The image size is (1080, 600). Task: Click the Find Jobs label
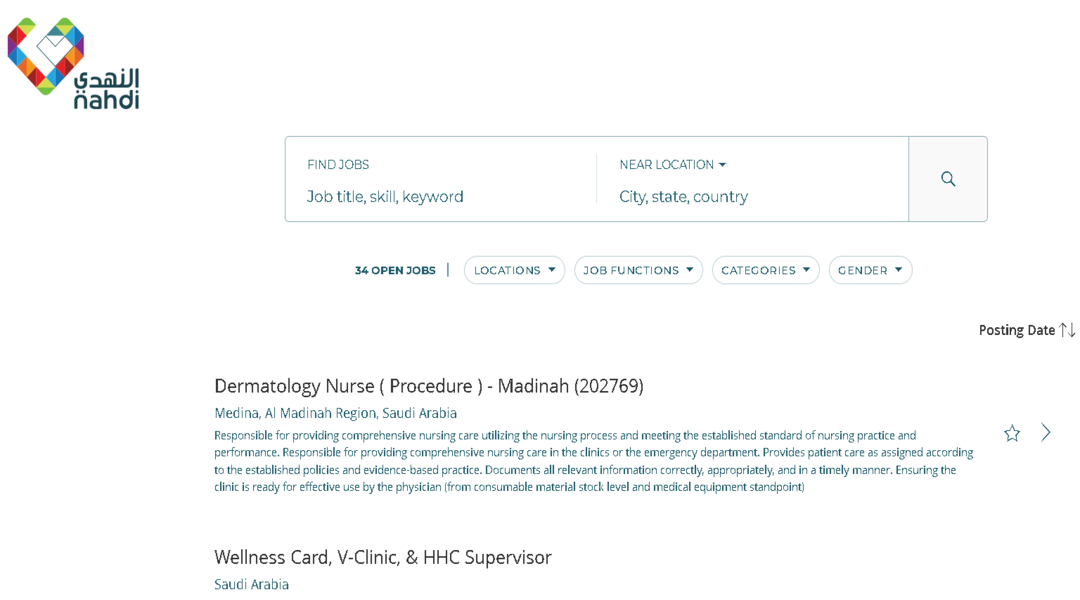point(338,165)
